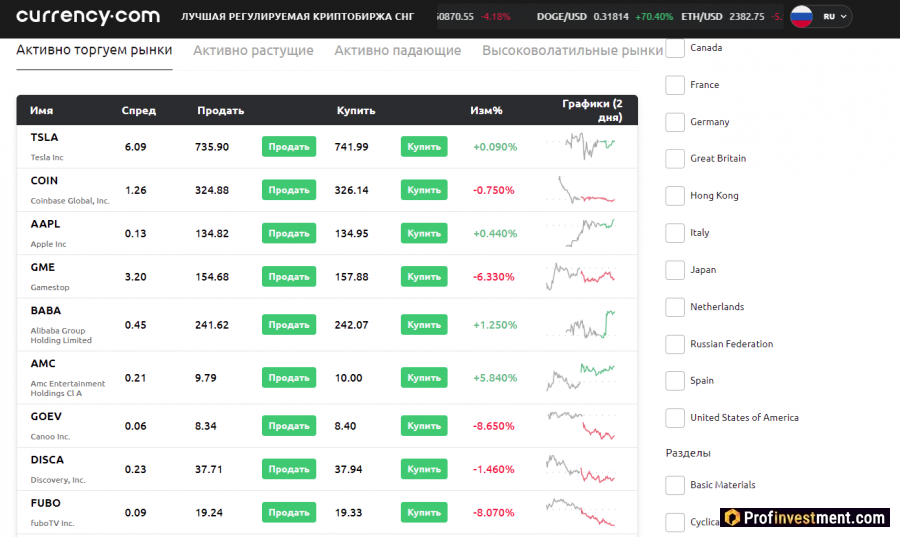Check the Canada checkbox
The height and width of the screenshot is (537, 900).
coord(675,48)
